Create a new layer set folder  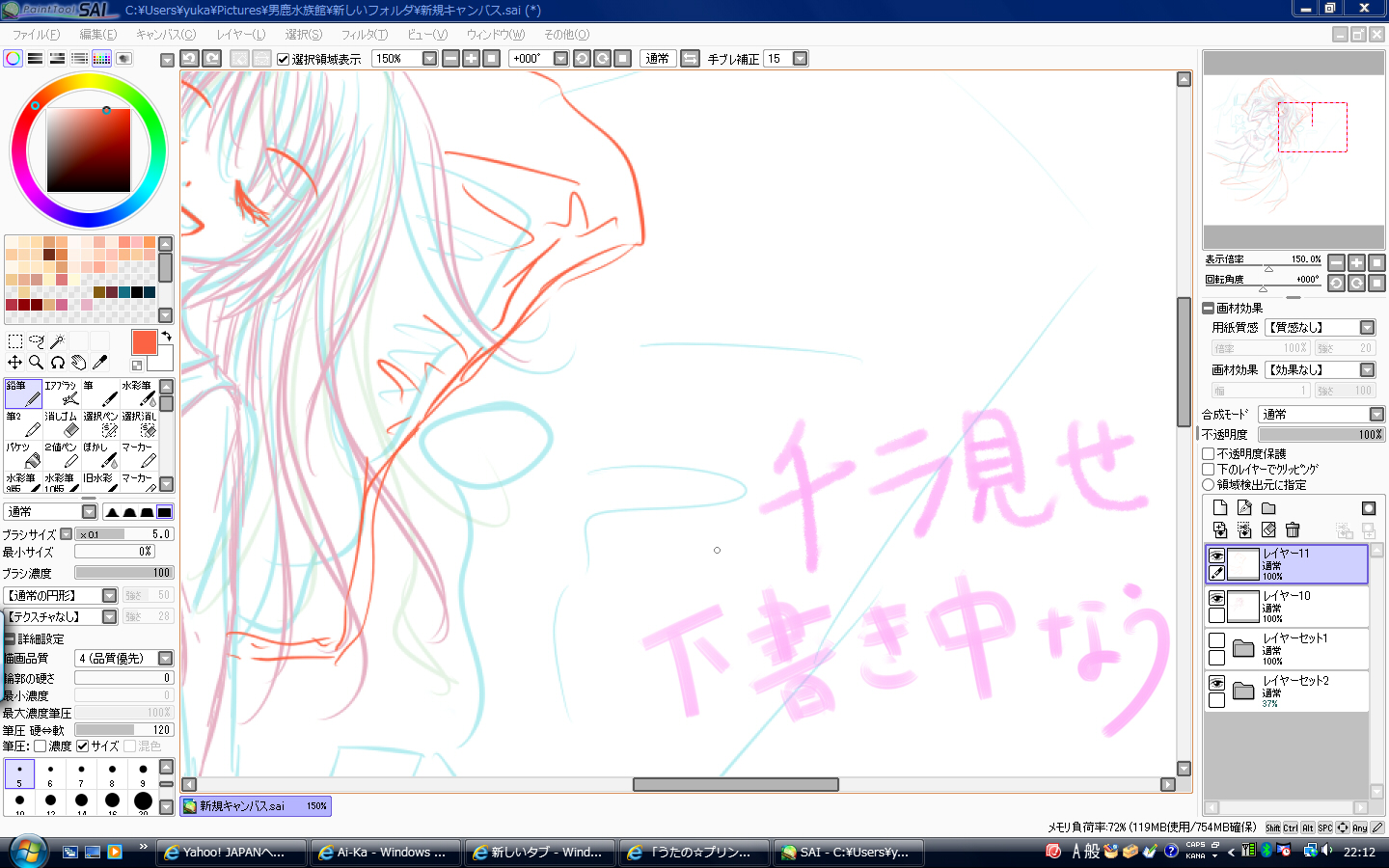1268,508
